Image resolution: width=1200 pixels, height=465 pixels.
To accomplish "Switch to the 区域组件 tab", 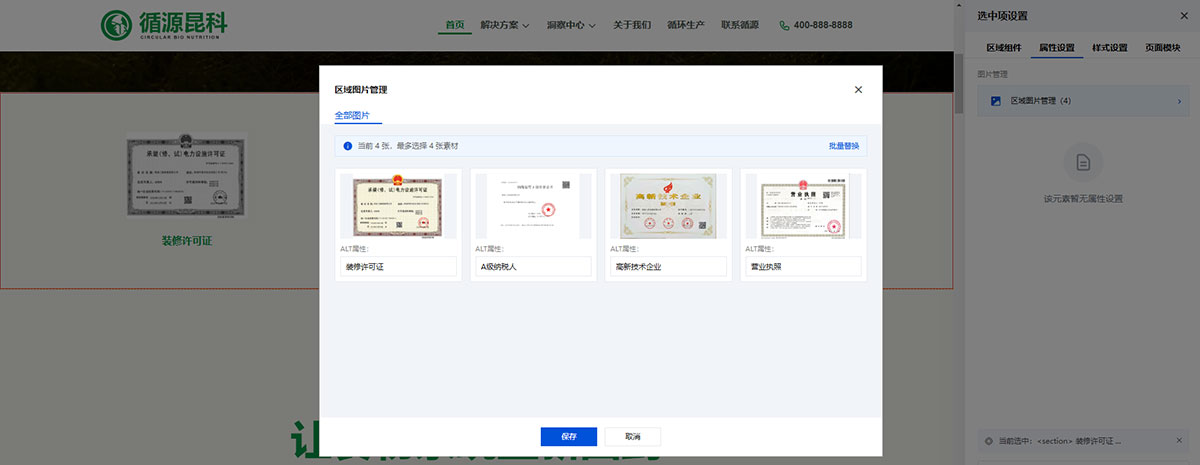I will click(1004, 47).
